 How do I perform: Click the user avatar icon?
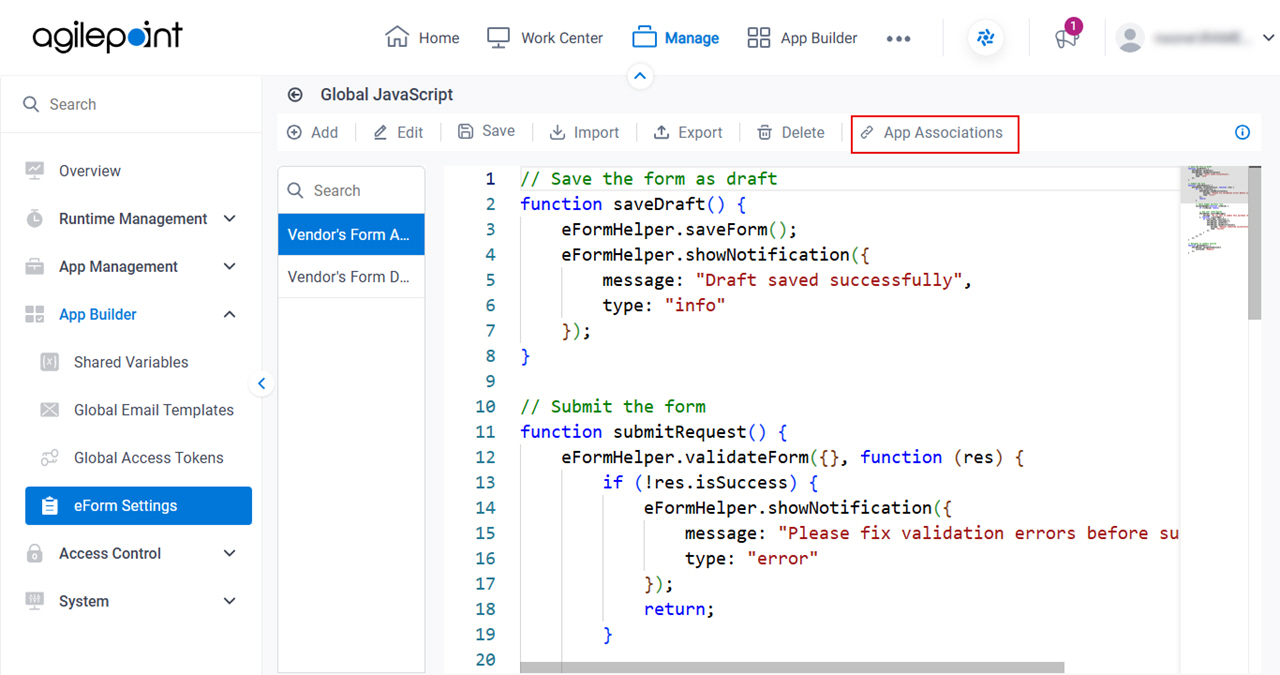click(1130, 38)
